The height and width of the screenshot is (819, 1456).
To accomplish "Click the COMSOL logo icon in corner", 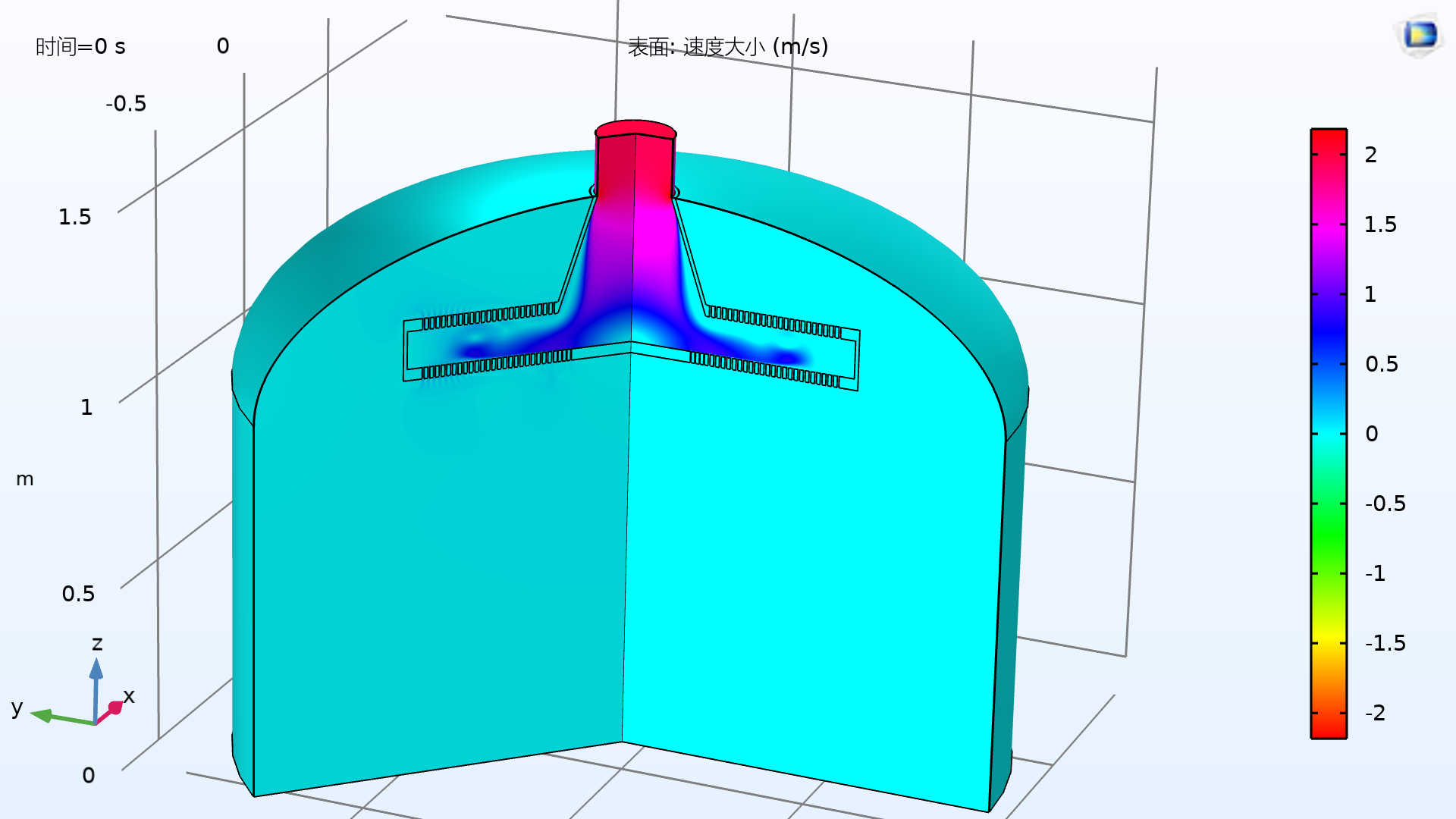I will (1419, 35).
